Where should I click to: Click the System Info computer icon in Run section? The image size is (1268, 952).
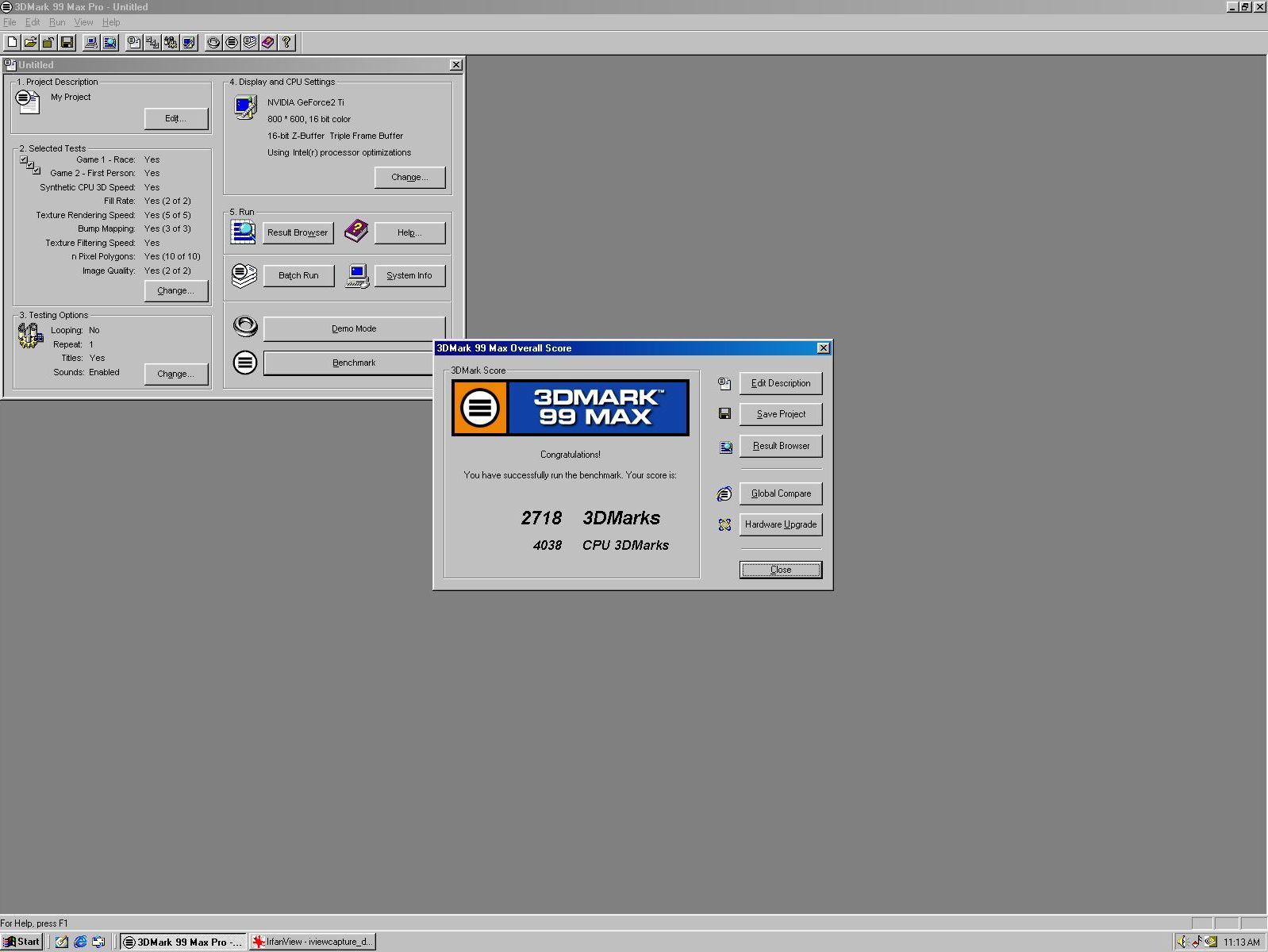point(357,276)
